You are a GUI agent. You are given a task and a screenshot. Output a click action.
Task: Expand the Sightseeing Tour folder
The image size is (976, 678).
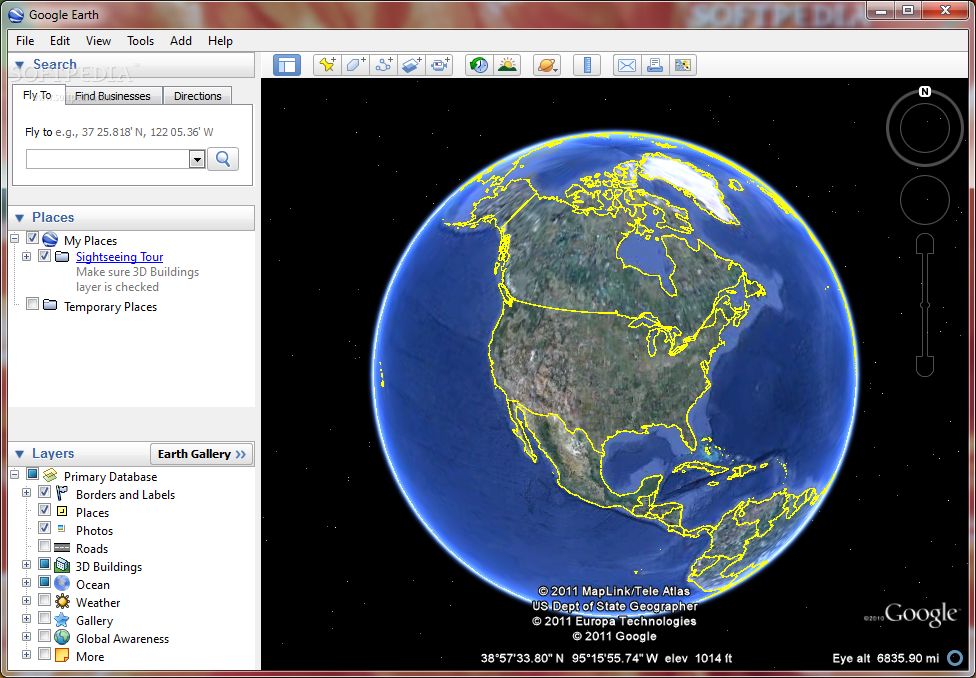click(26, 257)
